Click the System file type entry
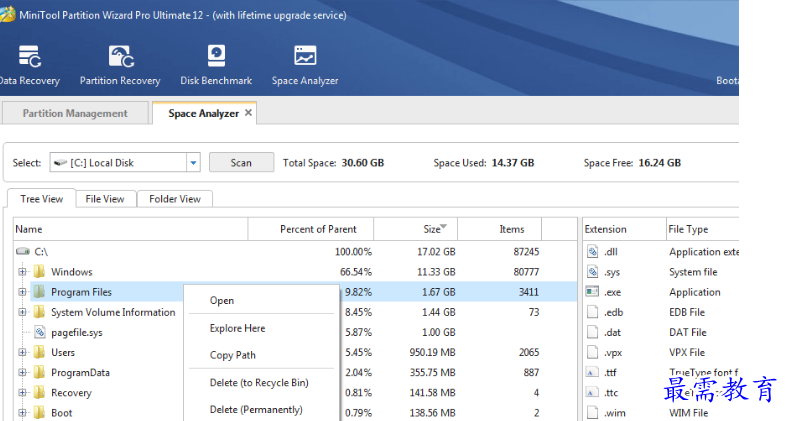Image resolution: width=785 pixels, height=421 pixels. click(693, 272)
